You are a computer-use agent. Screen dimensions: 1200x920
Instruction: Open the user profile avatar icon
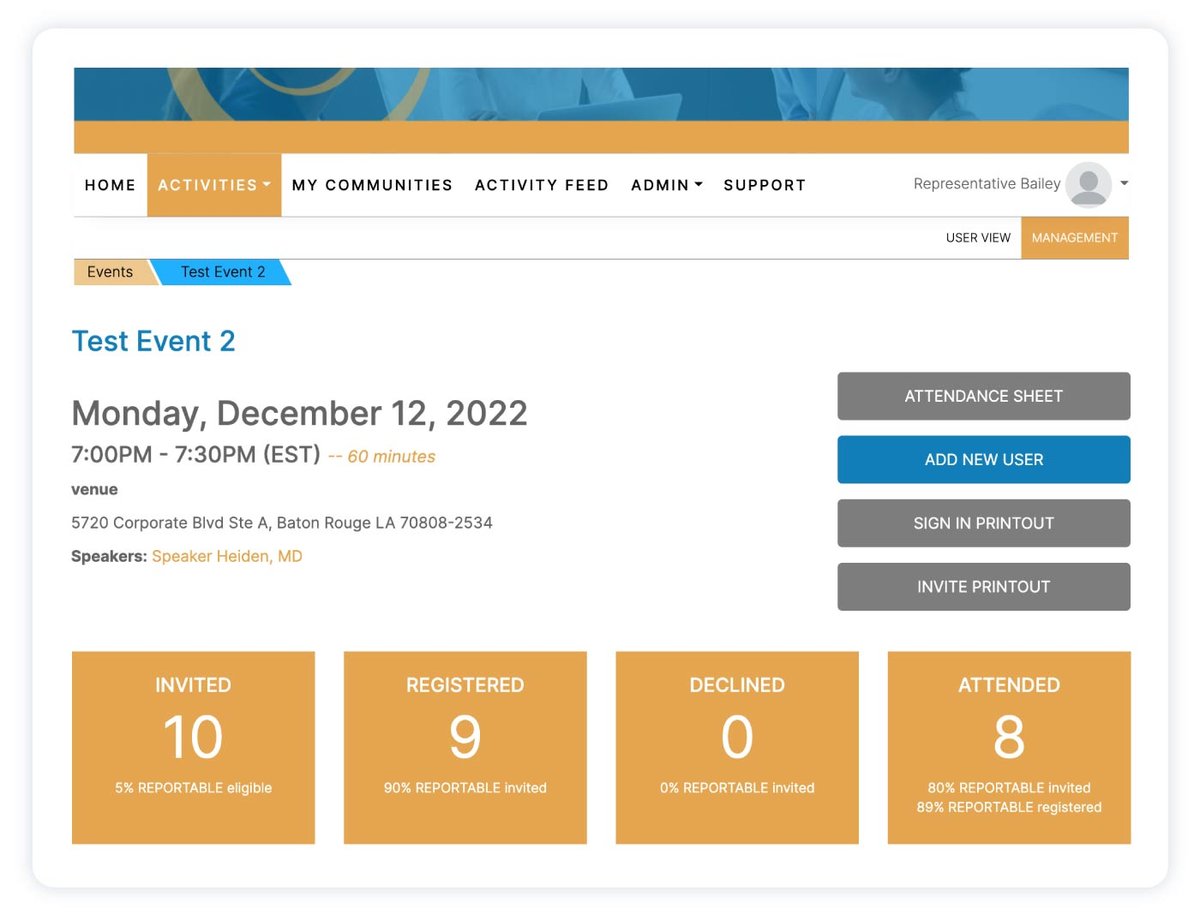click(1089, 184)
